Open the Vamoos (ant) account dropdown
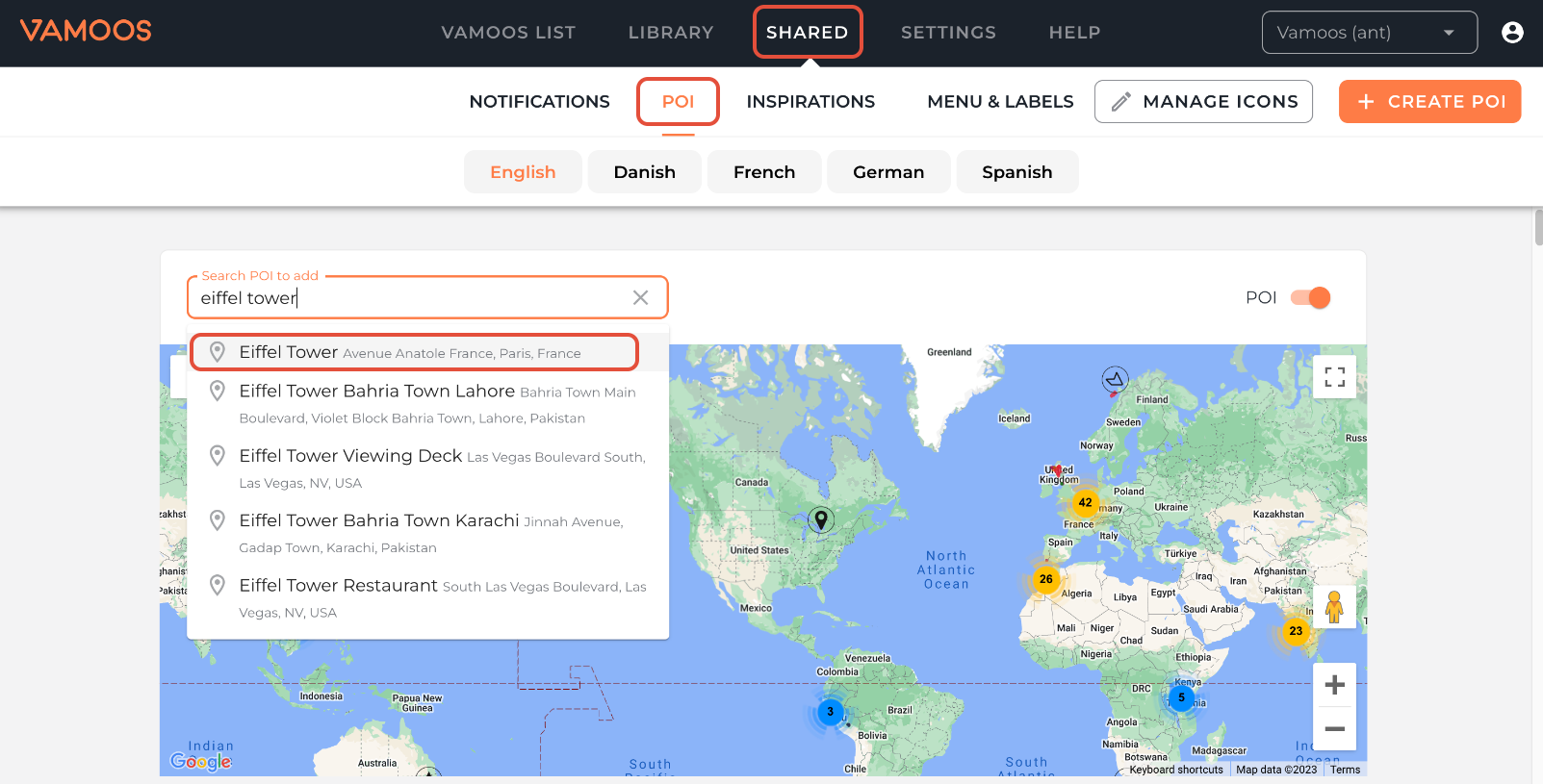This screenshot has width=1543, height=784. click(1368, 33)
